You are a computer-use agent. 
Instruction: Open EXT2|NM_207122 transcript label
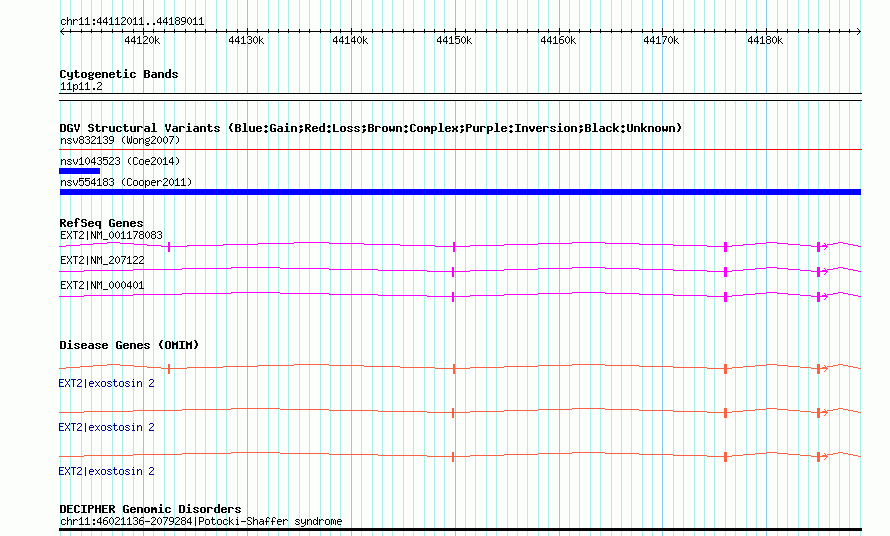(x=102, y=261)
